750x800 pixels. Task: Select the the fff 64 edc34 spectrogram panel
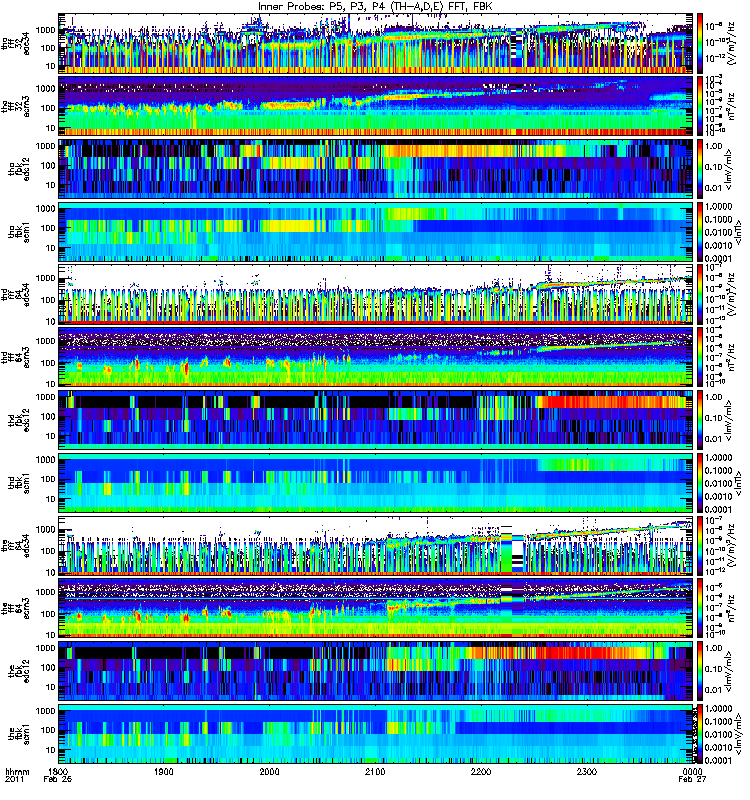point(375,545)
